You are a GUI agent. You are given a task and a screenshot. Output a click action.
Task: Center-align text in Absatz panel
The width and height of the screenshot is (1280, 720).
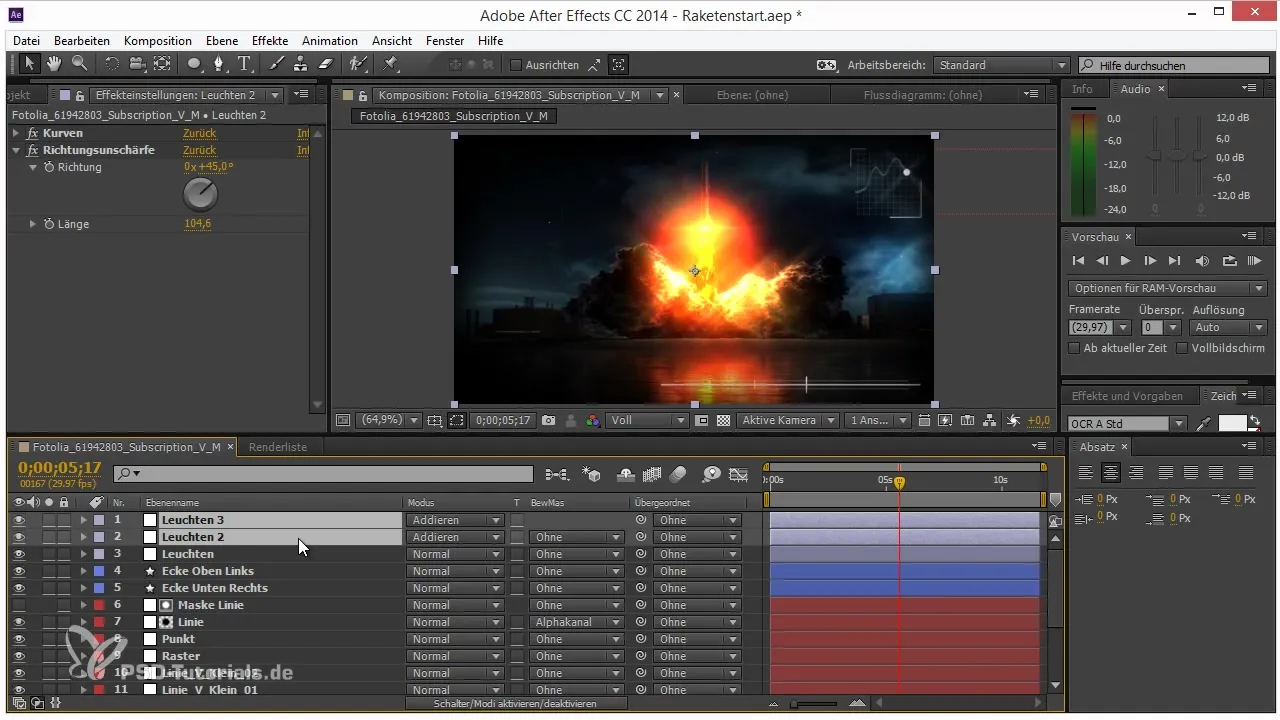tap(1110, 473)
